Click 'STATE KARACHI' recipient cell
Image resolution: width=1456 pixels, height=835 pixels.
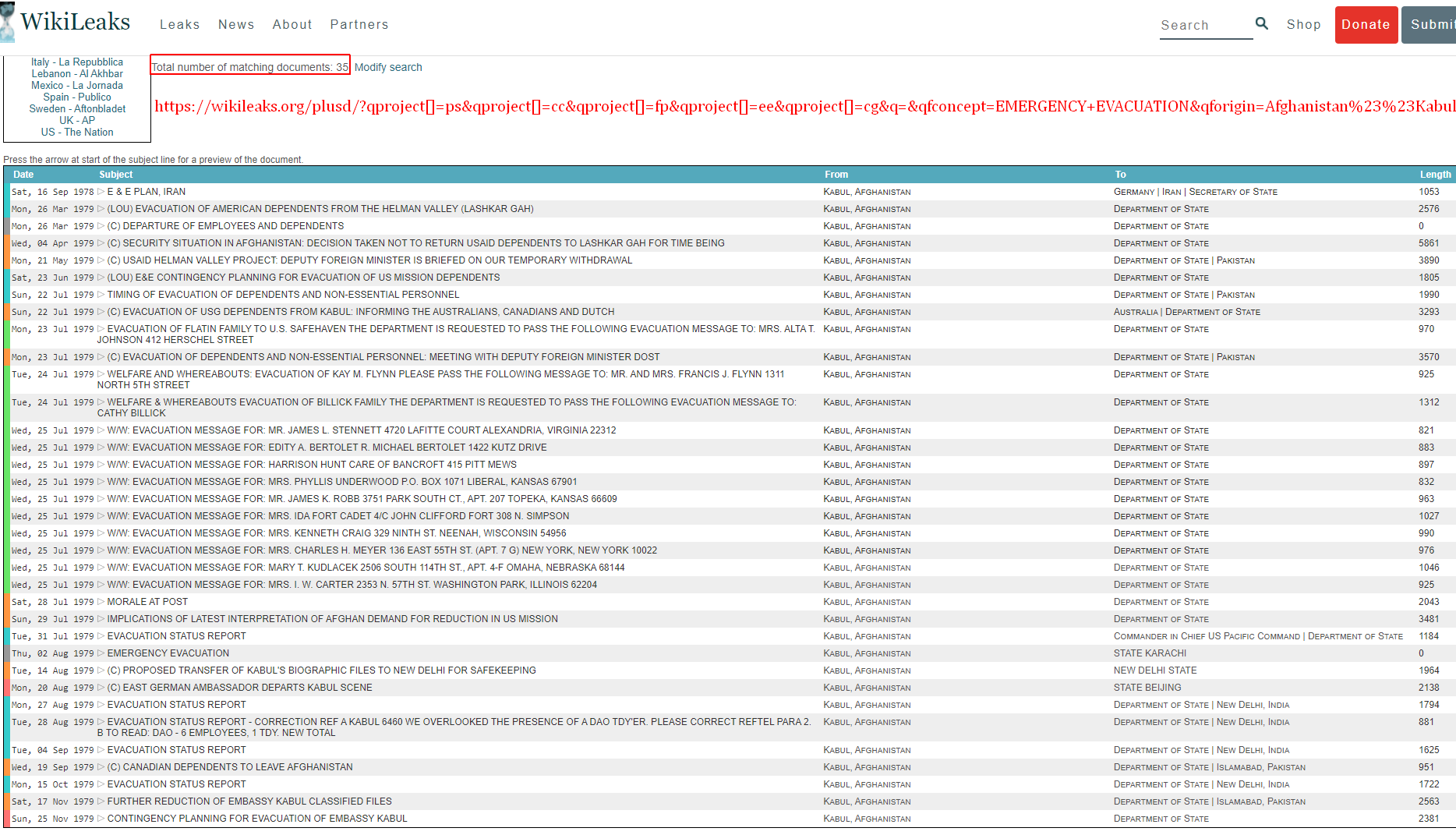pyautogui.click(x=1150, y=653)
